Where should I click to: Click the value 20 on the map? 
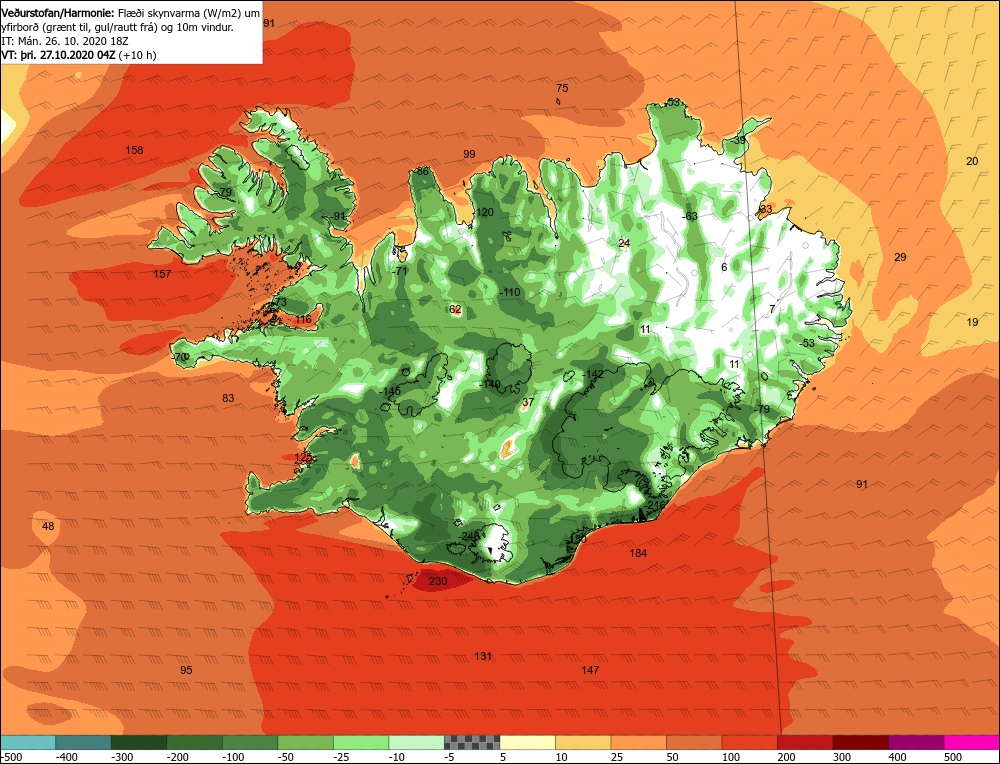972,161
